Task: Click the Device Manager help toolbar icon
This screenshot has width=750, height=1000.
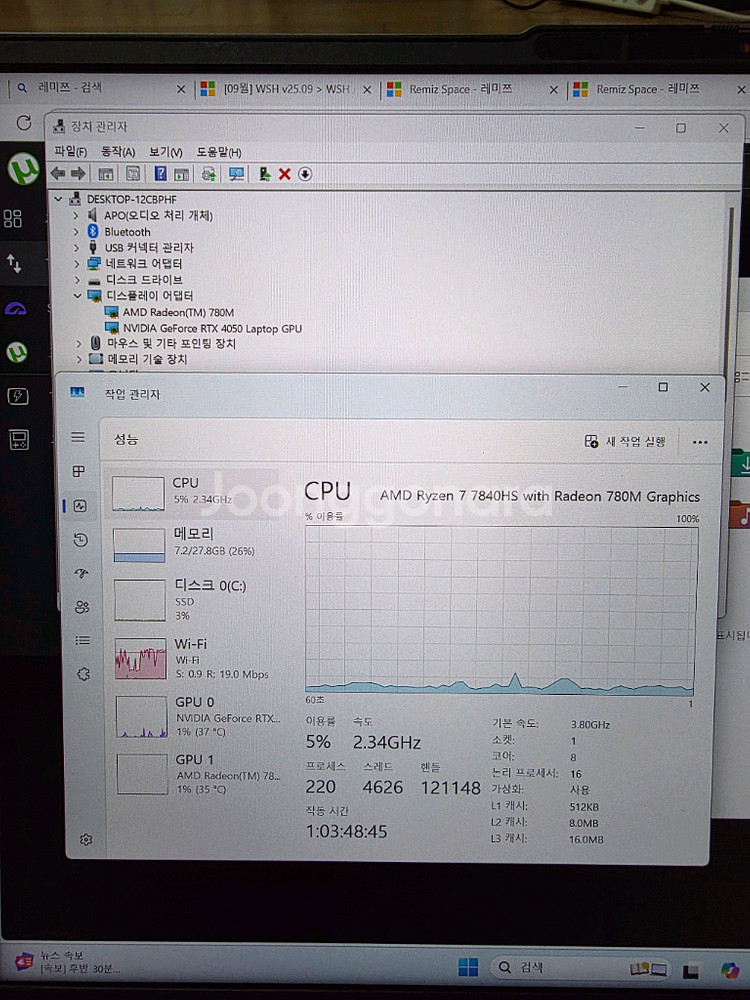Action: point(159,174)
